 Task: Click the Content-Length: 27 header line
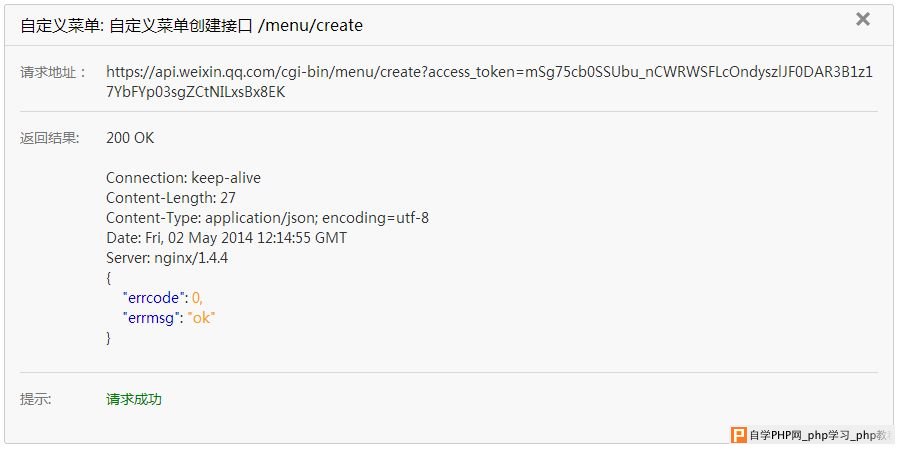171,198
